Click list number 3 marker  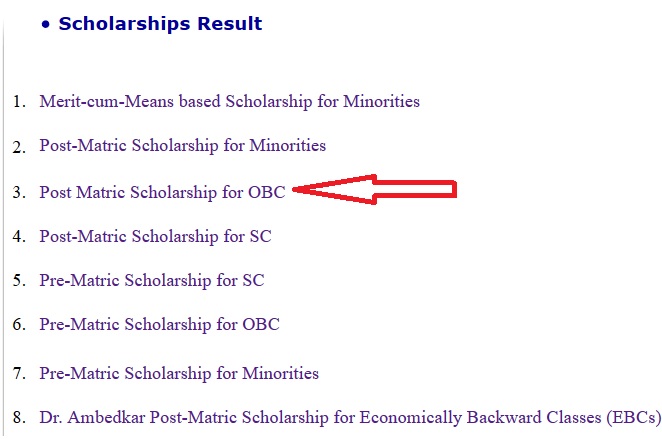tap(18, 193)
